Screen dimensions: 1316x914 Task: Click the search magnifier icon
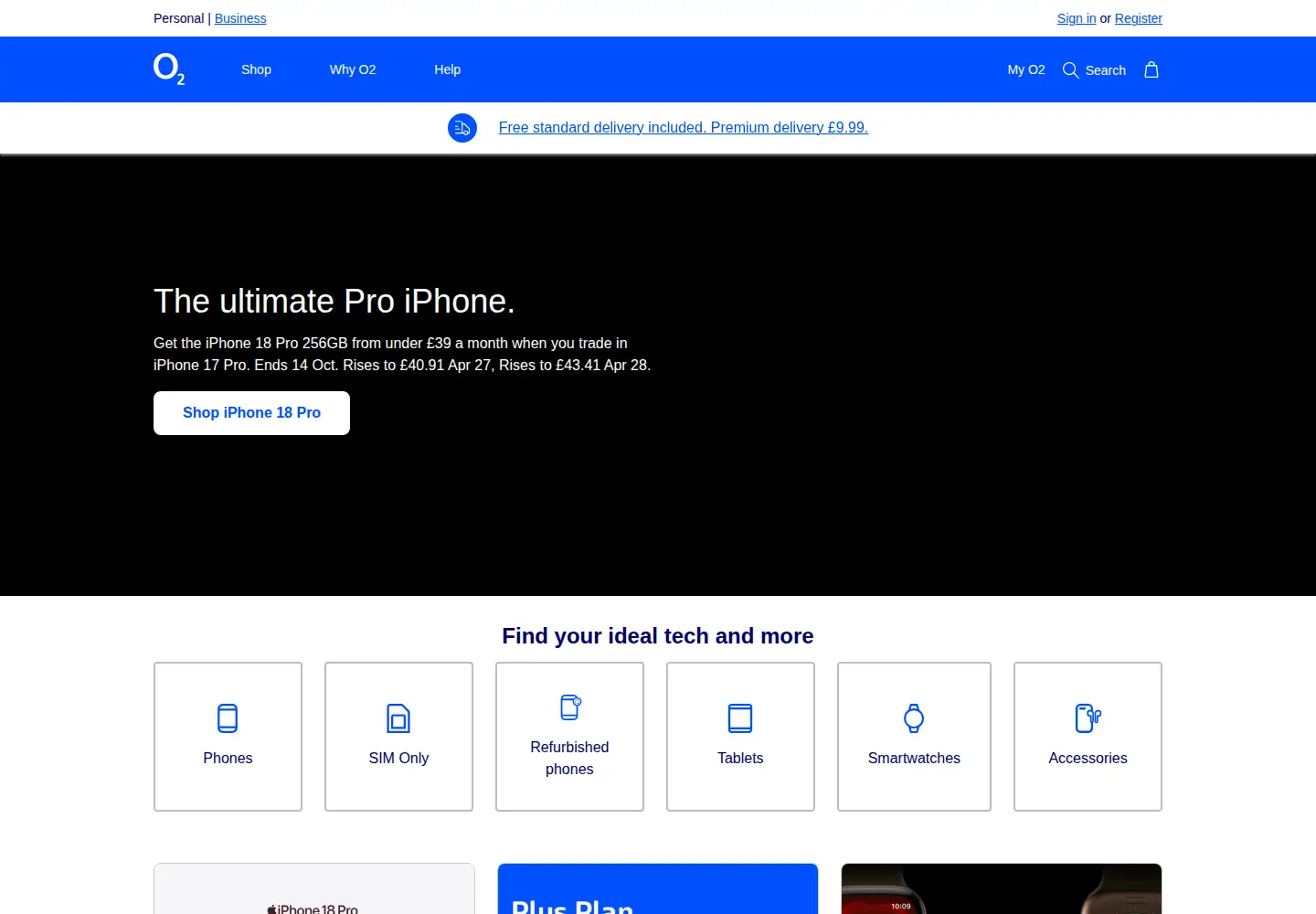point(1070,70)
